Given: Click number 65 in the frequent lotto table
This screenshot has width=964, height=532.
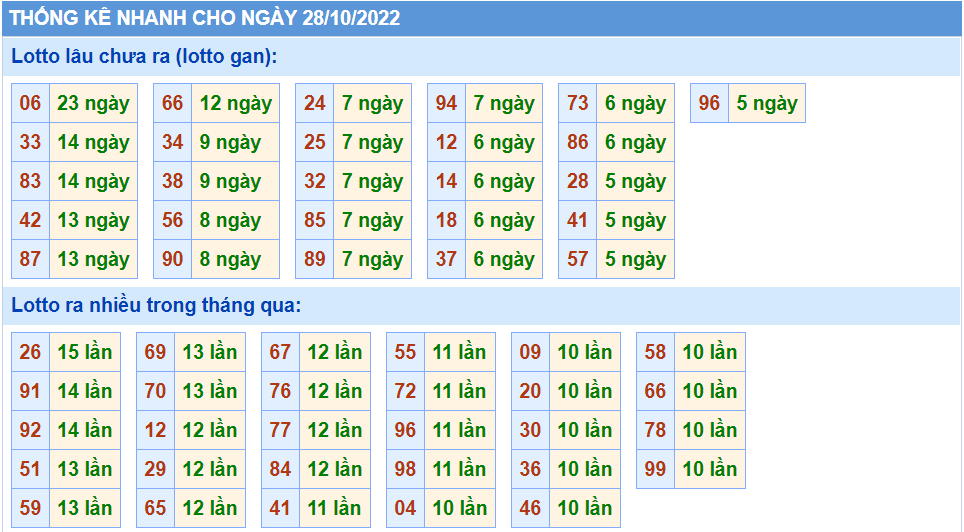Looking at the screenshot, I should tap(156, 508).
